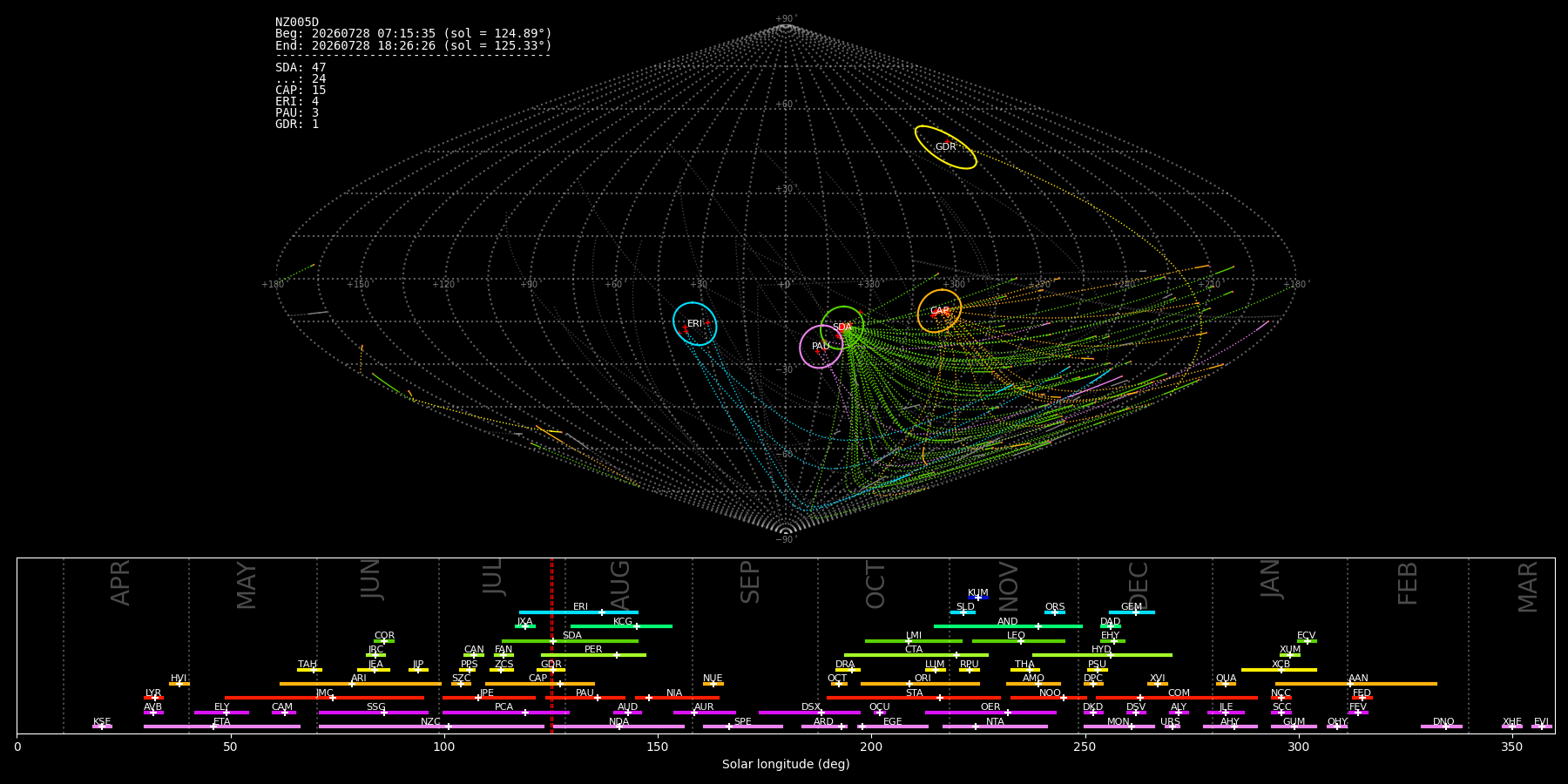Click the CTA shower bar
Image resolution: width=1568 pixels, height=784 pixels.
(916, 655)
